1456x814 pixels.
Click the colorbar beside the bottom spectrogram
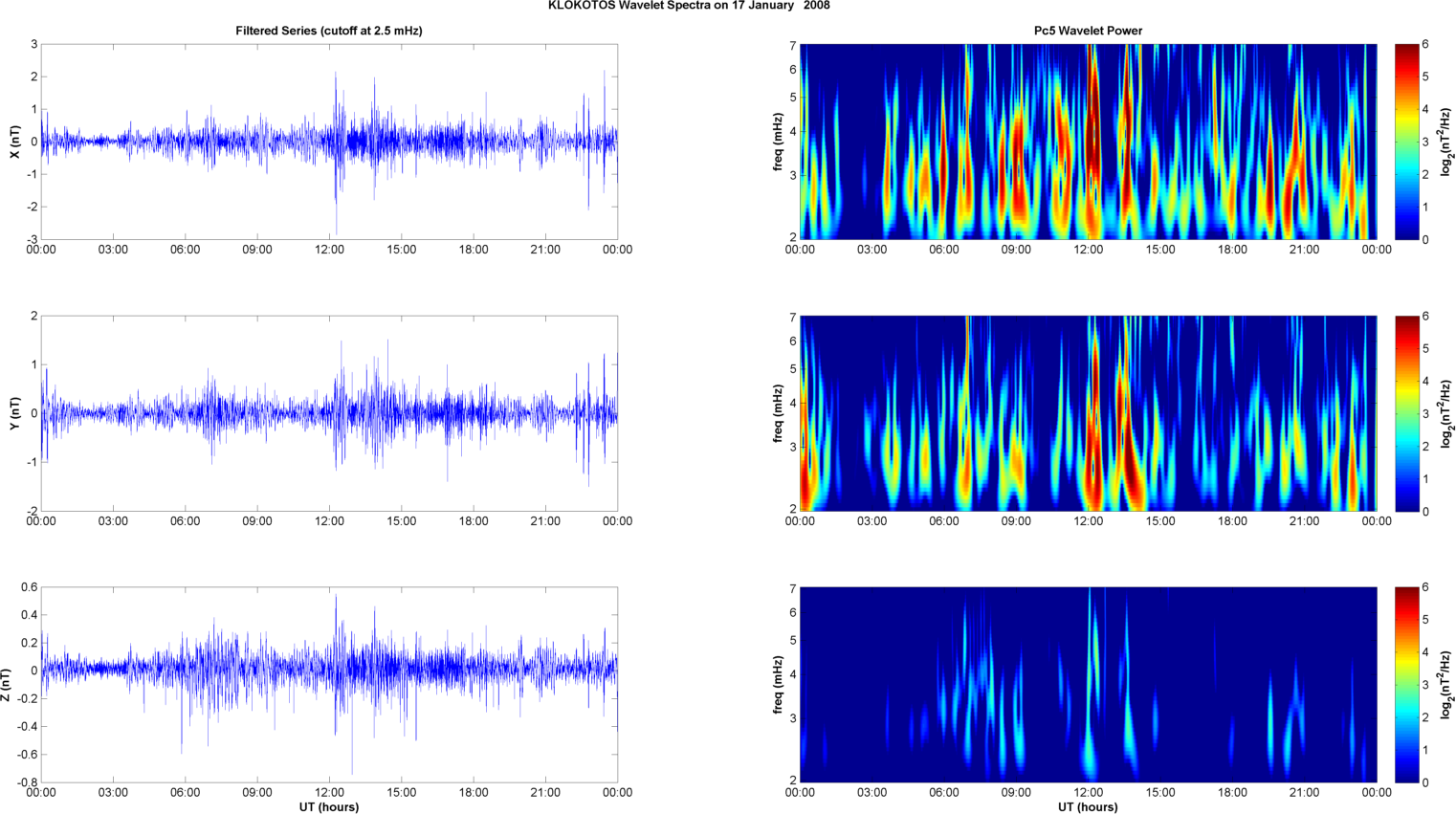(1406, 685)
